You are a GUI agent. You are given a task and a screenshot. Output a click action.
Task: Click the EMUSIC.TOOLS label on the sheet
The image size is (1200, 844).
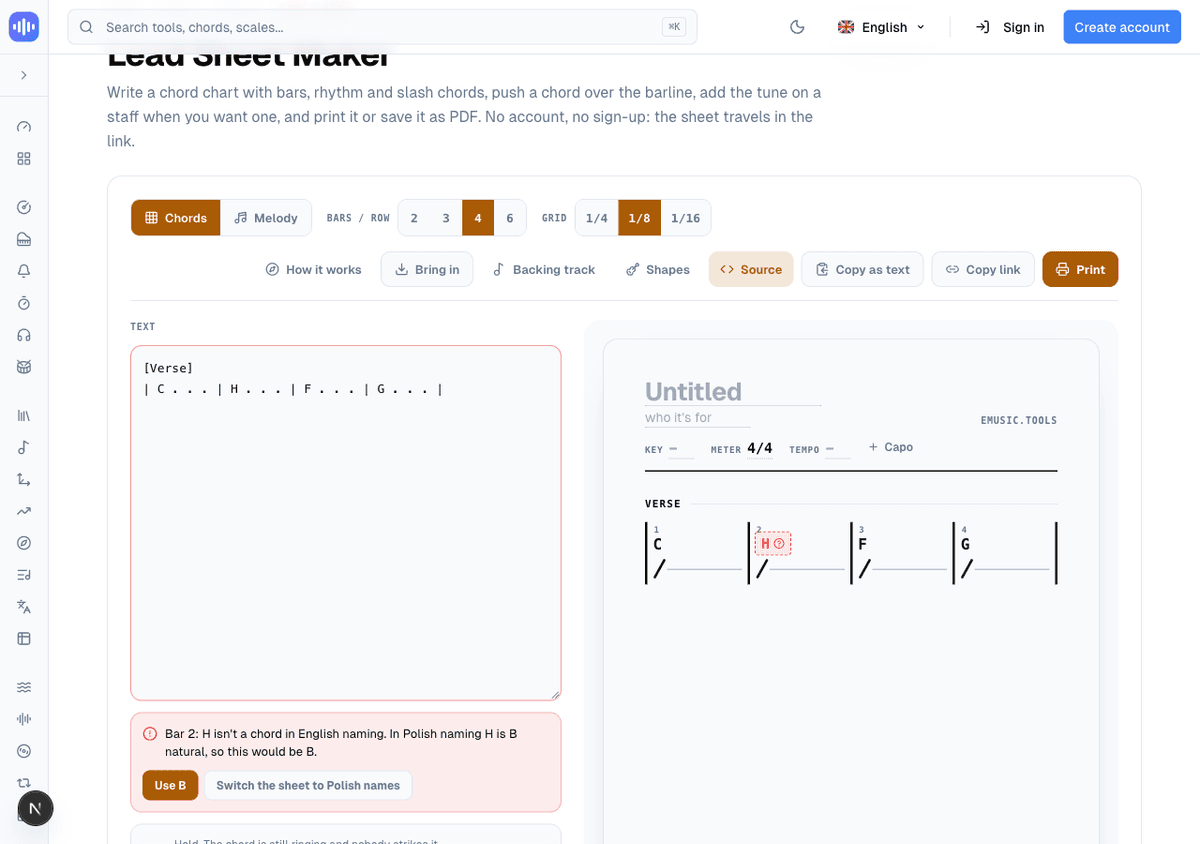(1019, 420)
